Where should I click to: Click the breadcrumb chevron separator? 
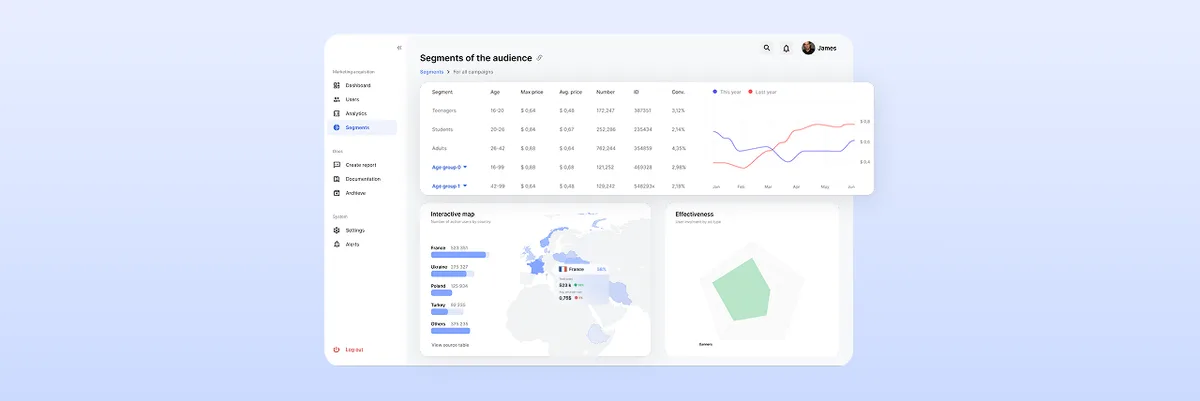448,72
